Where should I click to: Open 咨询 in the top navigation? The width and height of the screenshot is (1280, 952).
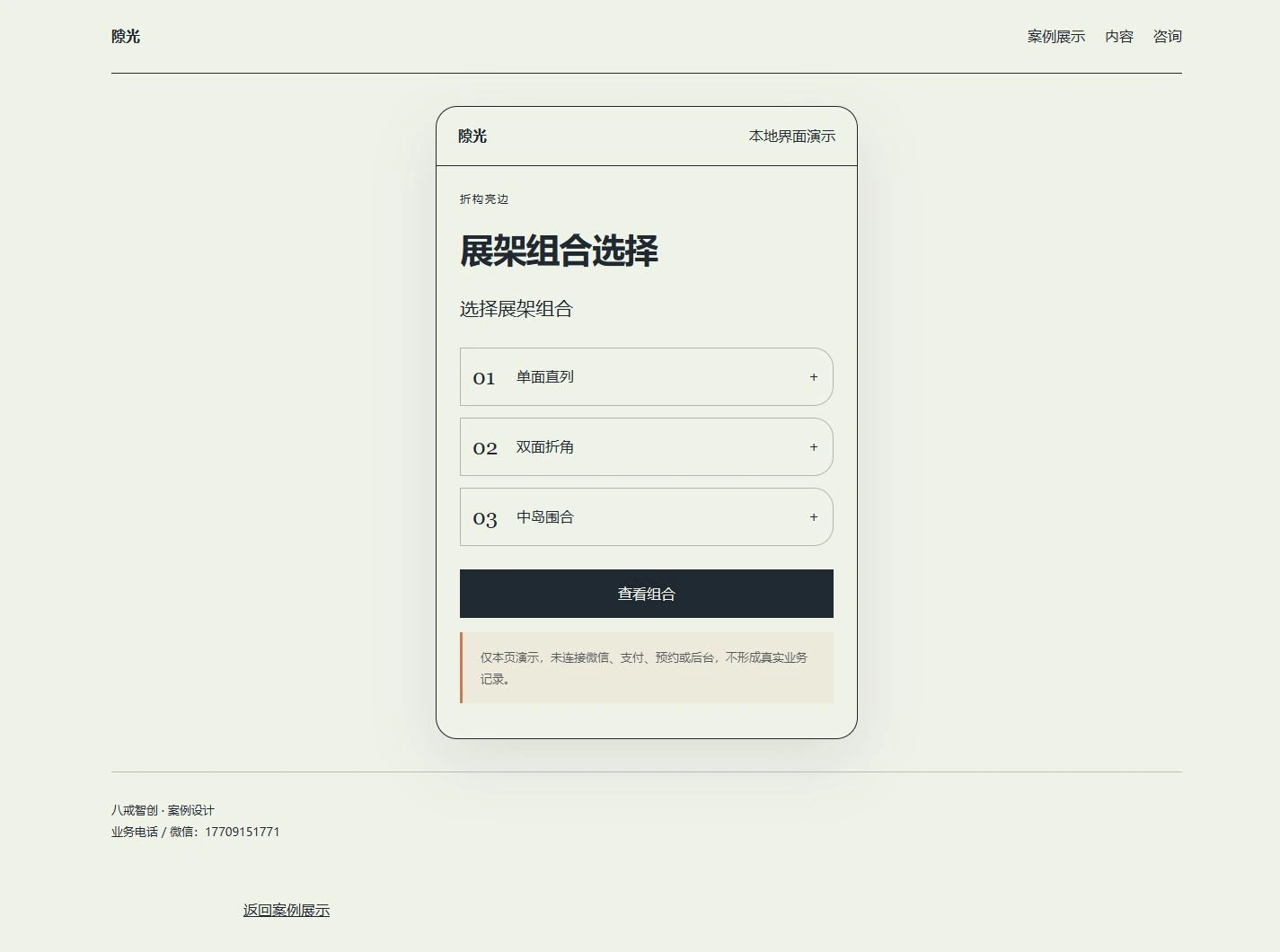pyautogui.click(x=1168, y=37)
